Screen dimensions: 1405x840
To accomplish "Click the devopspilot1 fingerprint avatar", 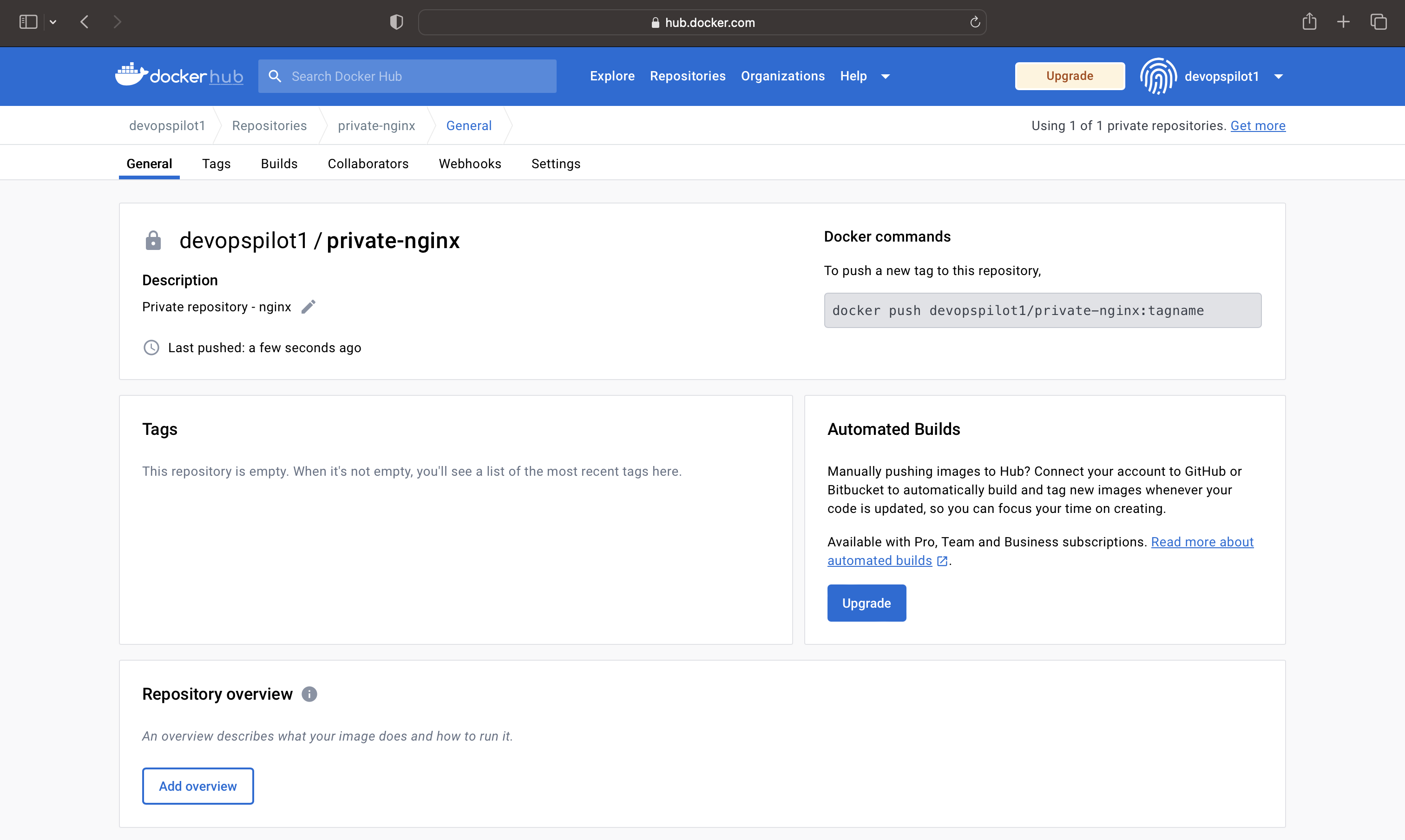I will click(1158, 76).
